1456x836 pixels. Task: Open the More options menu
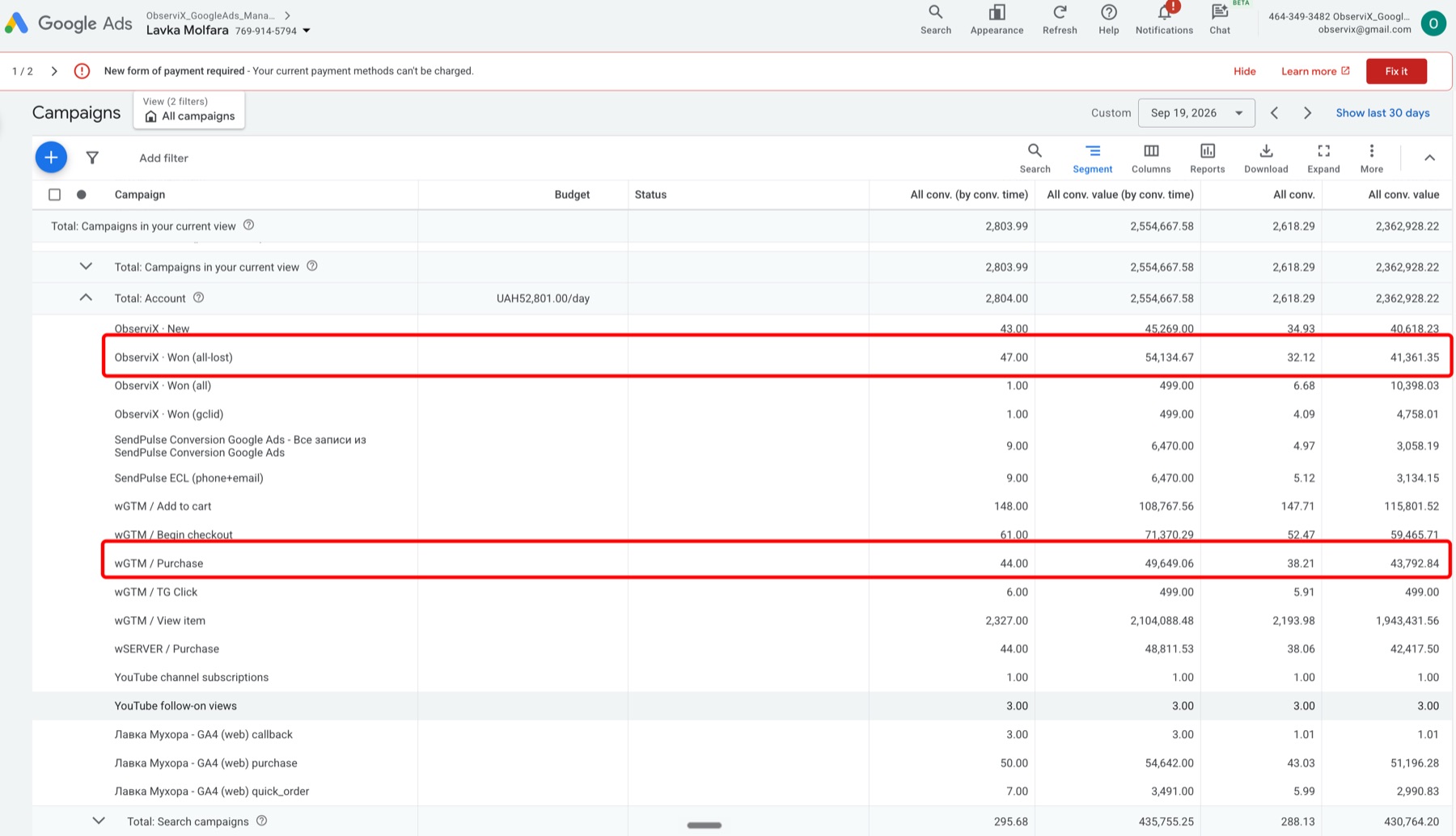click(1371, 158)
